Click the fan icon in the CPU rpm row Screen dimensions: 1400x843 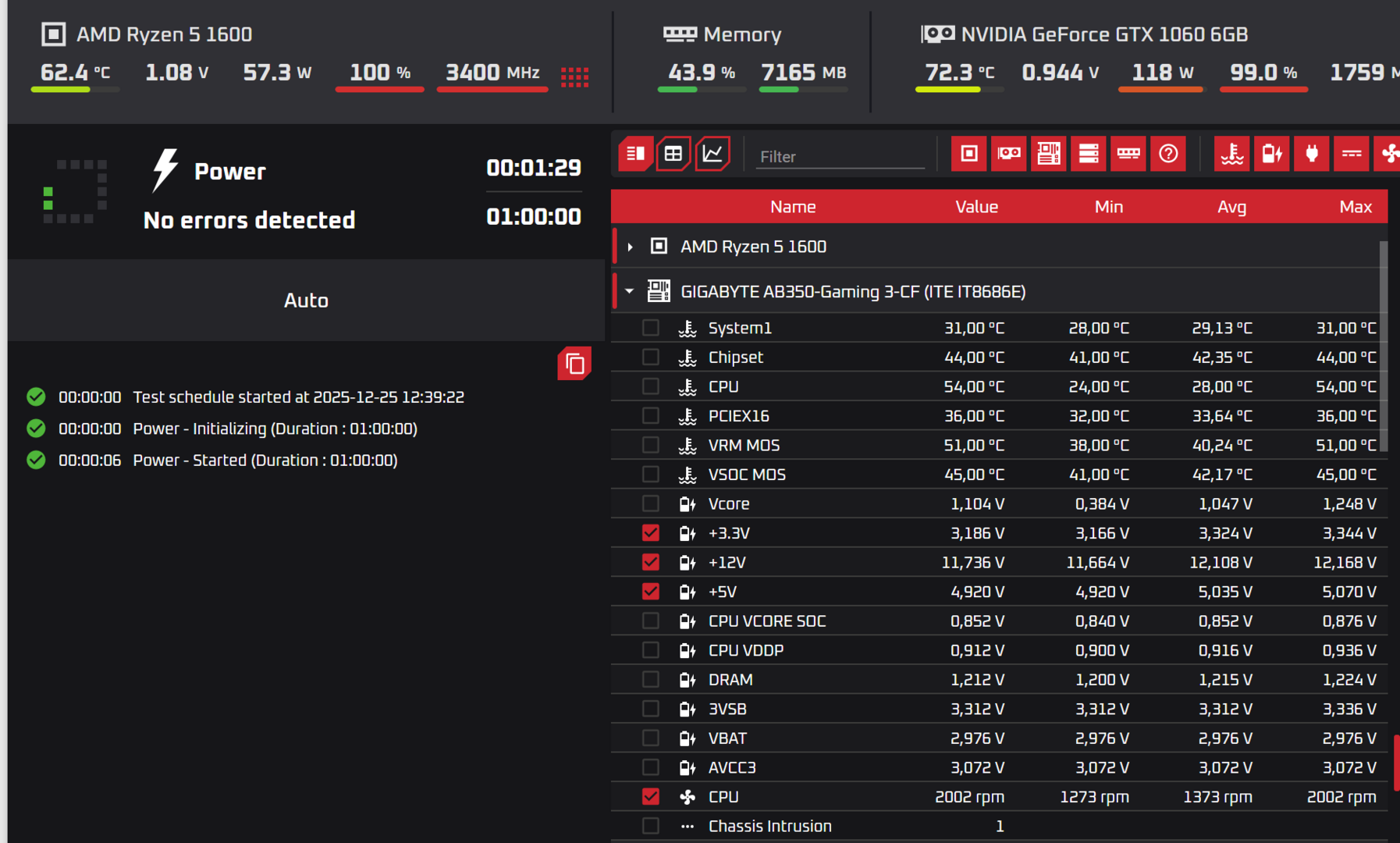tap(688, 797)
